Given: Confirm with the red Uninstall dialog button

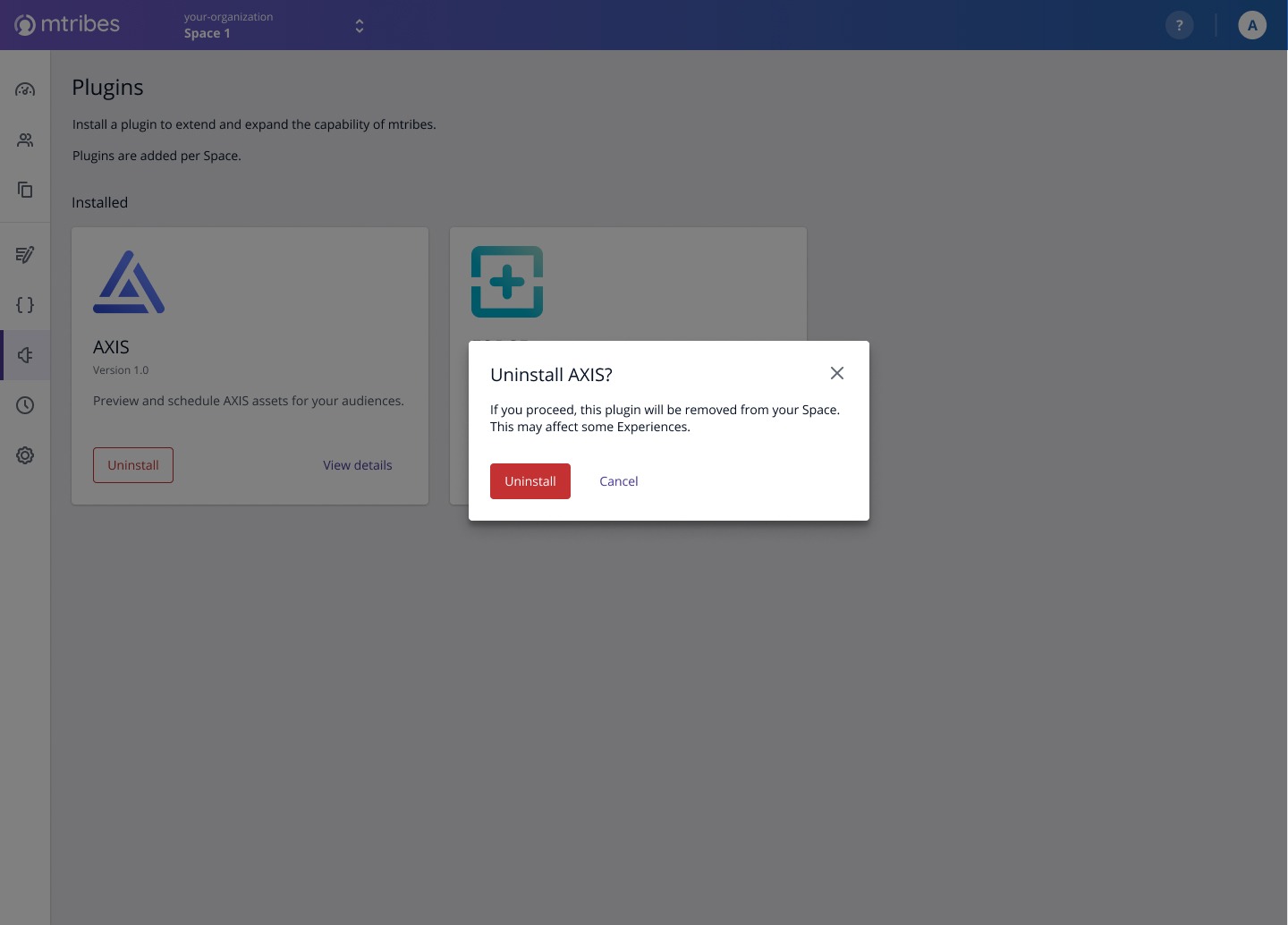Looking at the screenshot, I should click(x=530, y=481).
